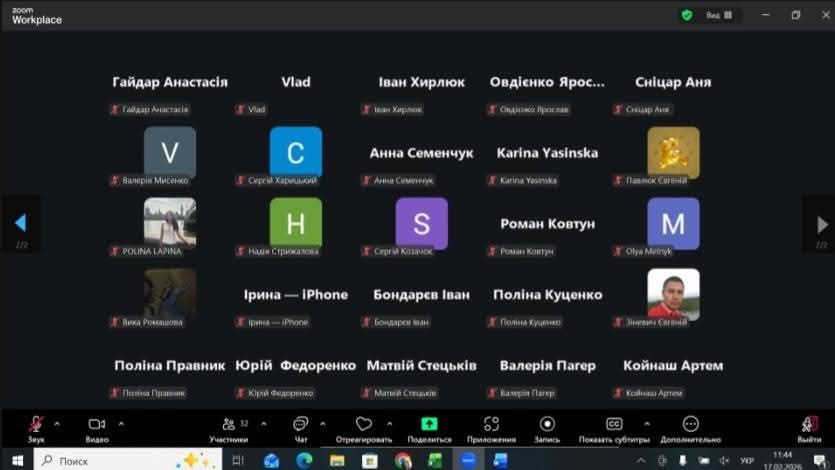Open the Участники participants panel
This screenshot has height=470, width=835.
229,425
